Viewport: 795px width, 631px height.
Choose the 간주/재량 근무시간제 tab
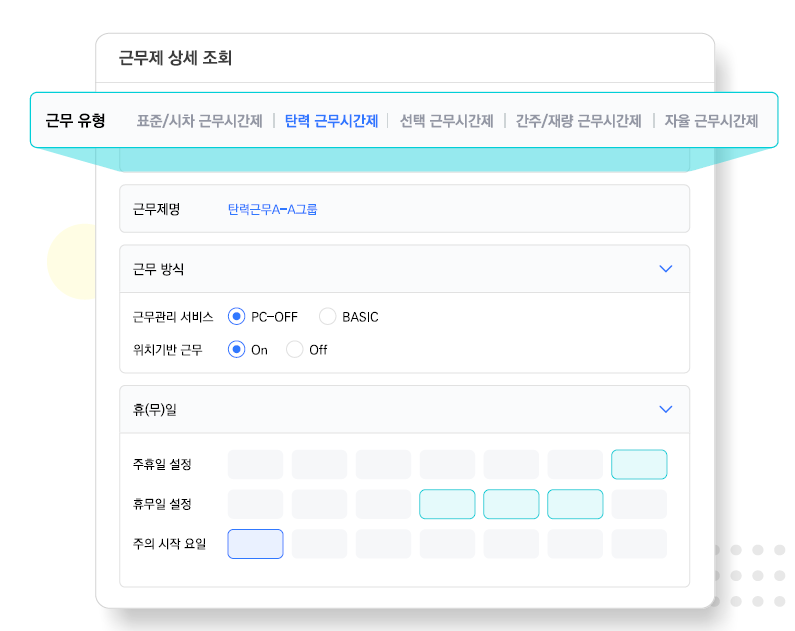[x=579, y=121]
